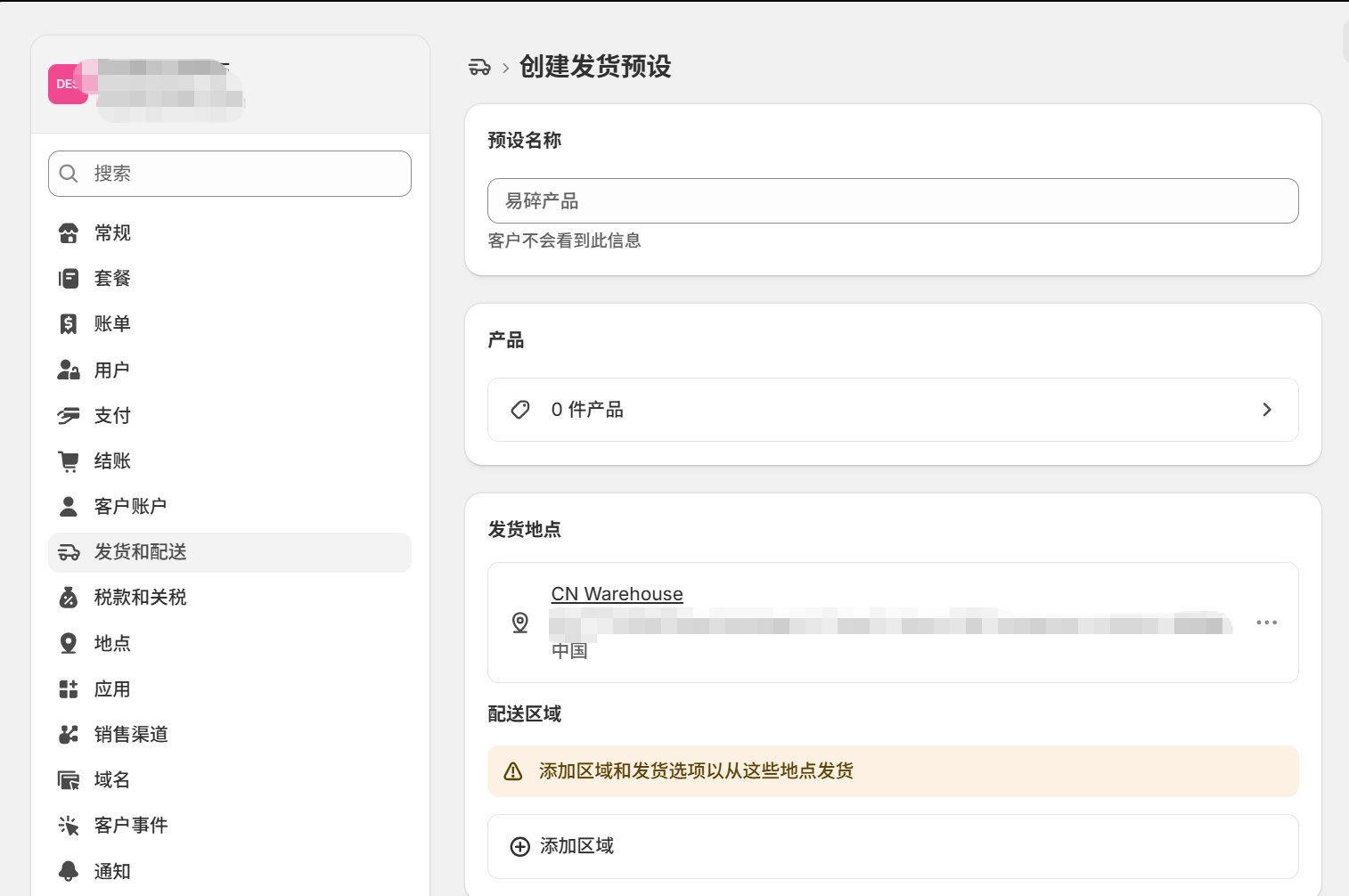Open the 0 件产品 row chevron
The image size is (1349, 896).
[x=1267, y=410]
